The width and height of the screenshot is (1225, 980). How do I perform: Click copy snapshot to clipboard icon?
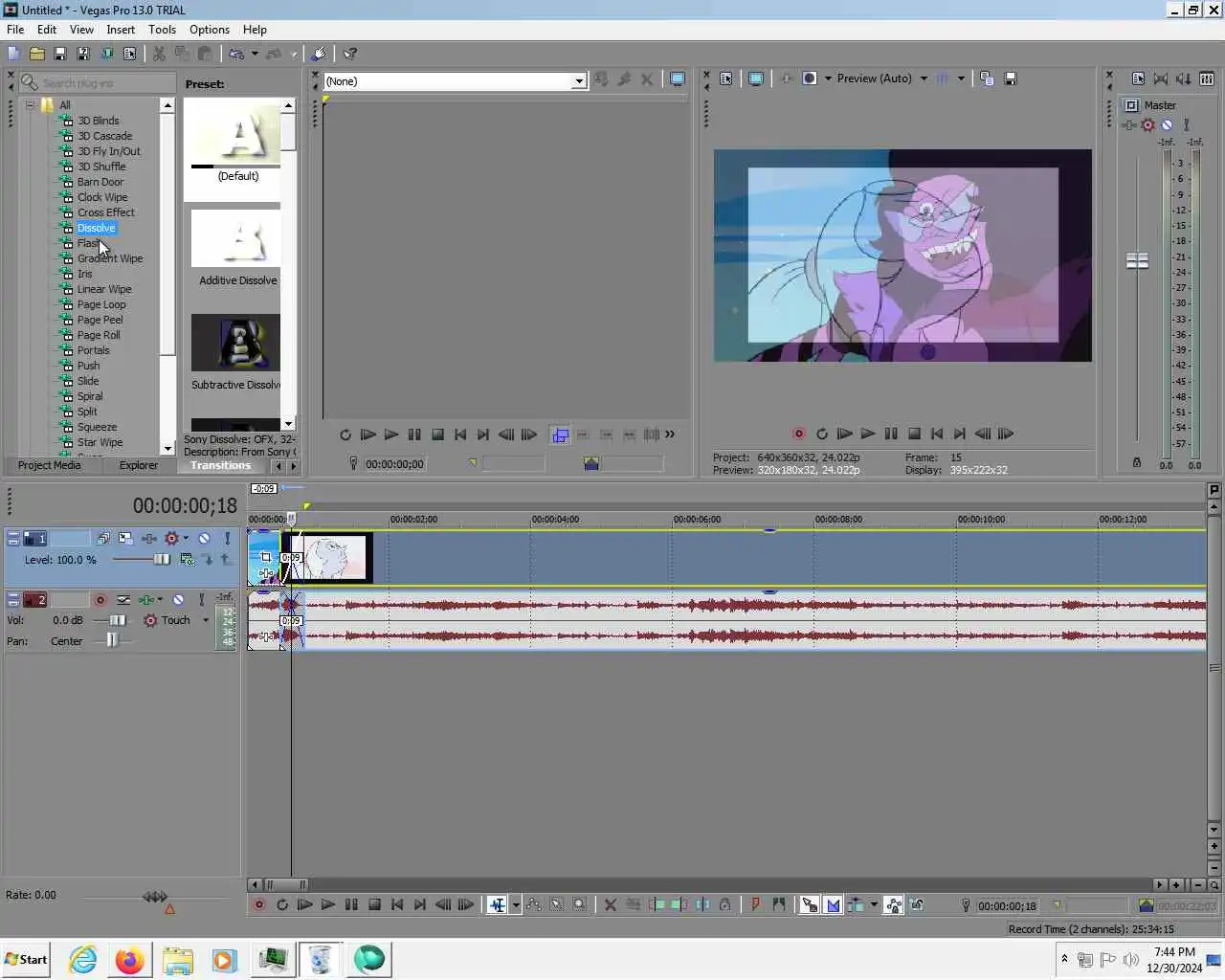[987, 78]
